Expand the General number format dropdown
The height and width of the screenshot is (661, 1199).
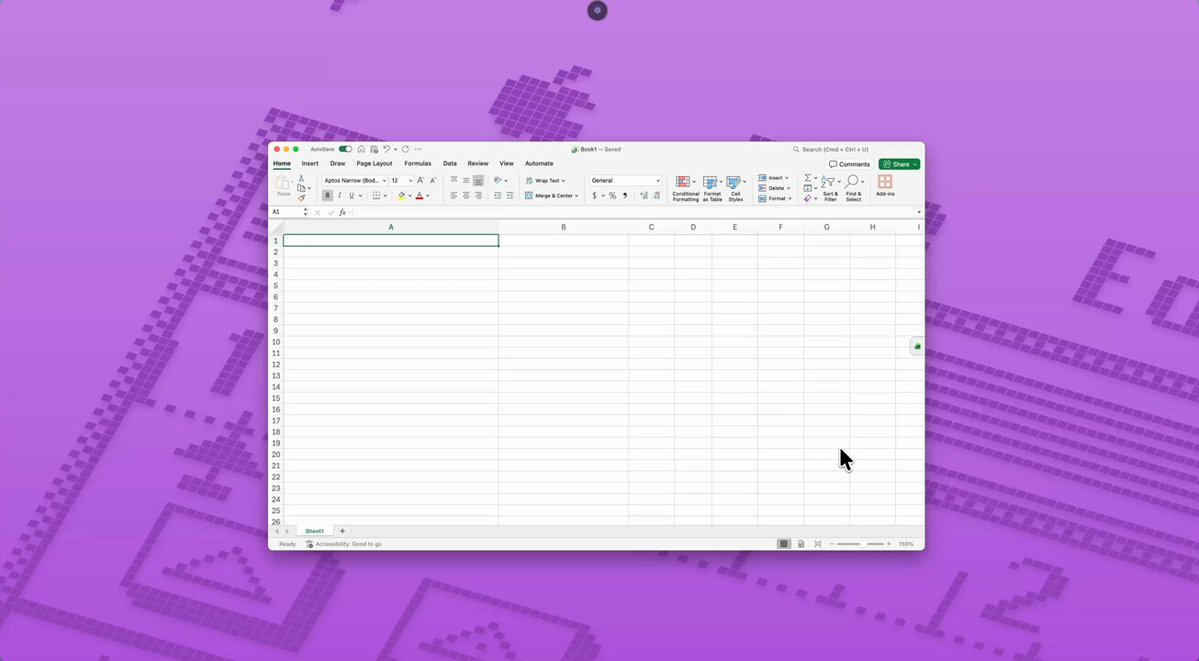(x=657, y=181)
